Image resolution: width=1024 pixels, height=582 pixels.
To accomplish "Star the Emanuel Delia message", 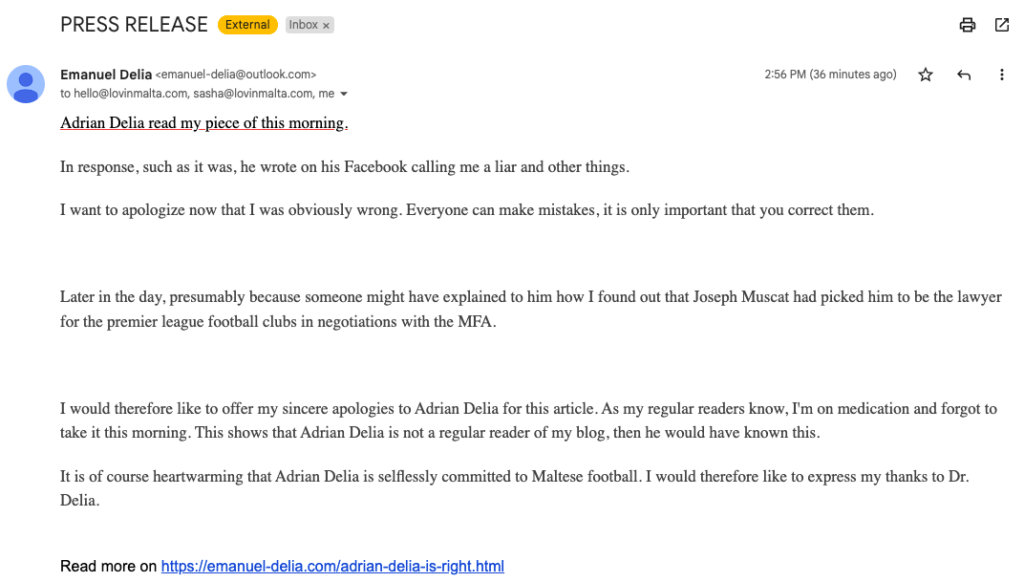I will [x=926, y=75].
